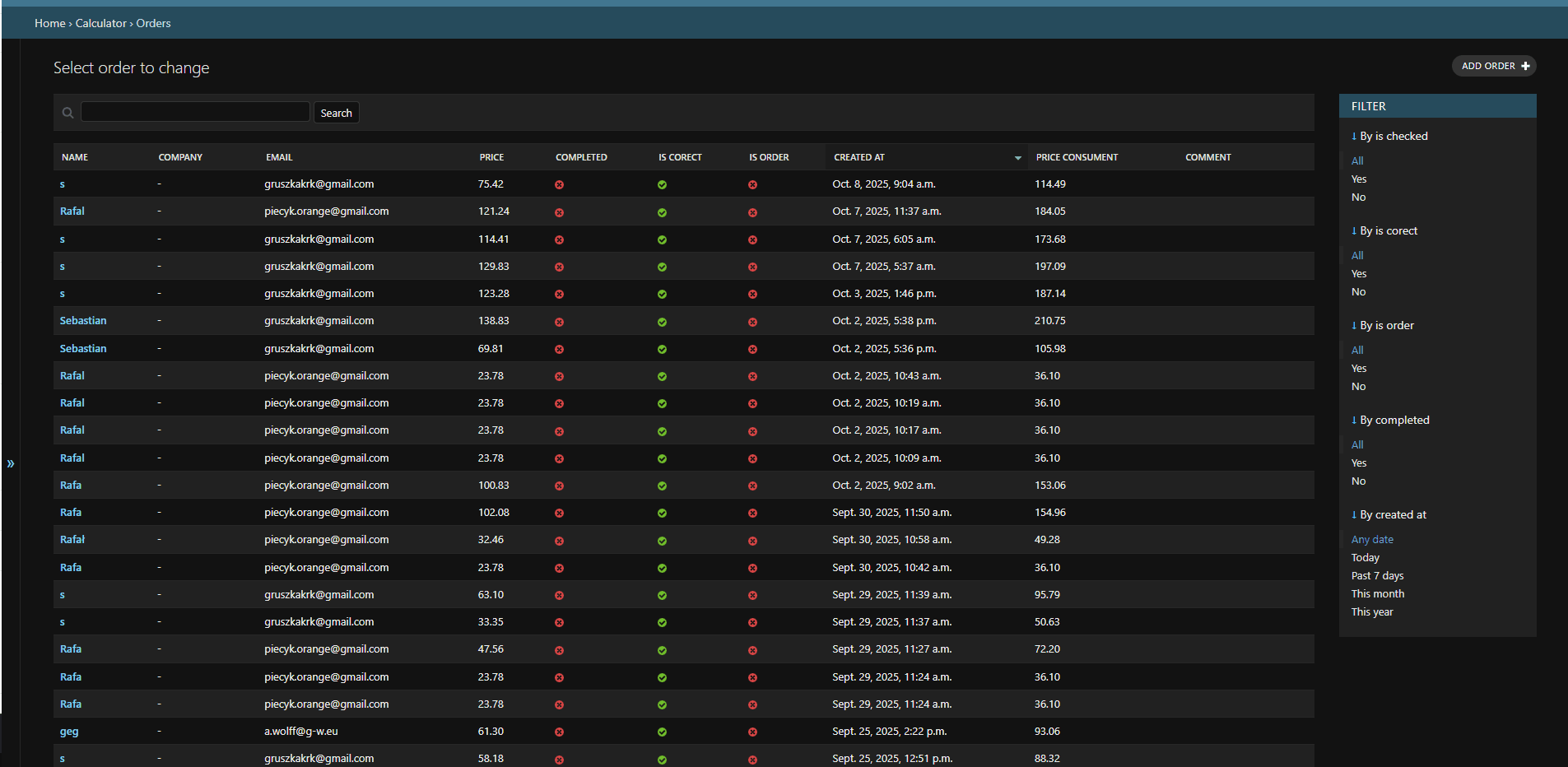
Task: Click the plus icon on Add Order
Action: tap(1525, 66)
